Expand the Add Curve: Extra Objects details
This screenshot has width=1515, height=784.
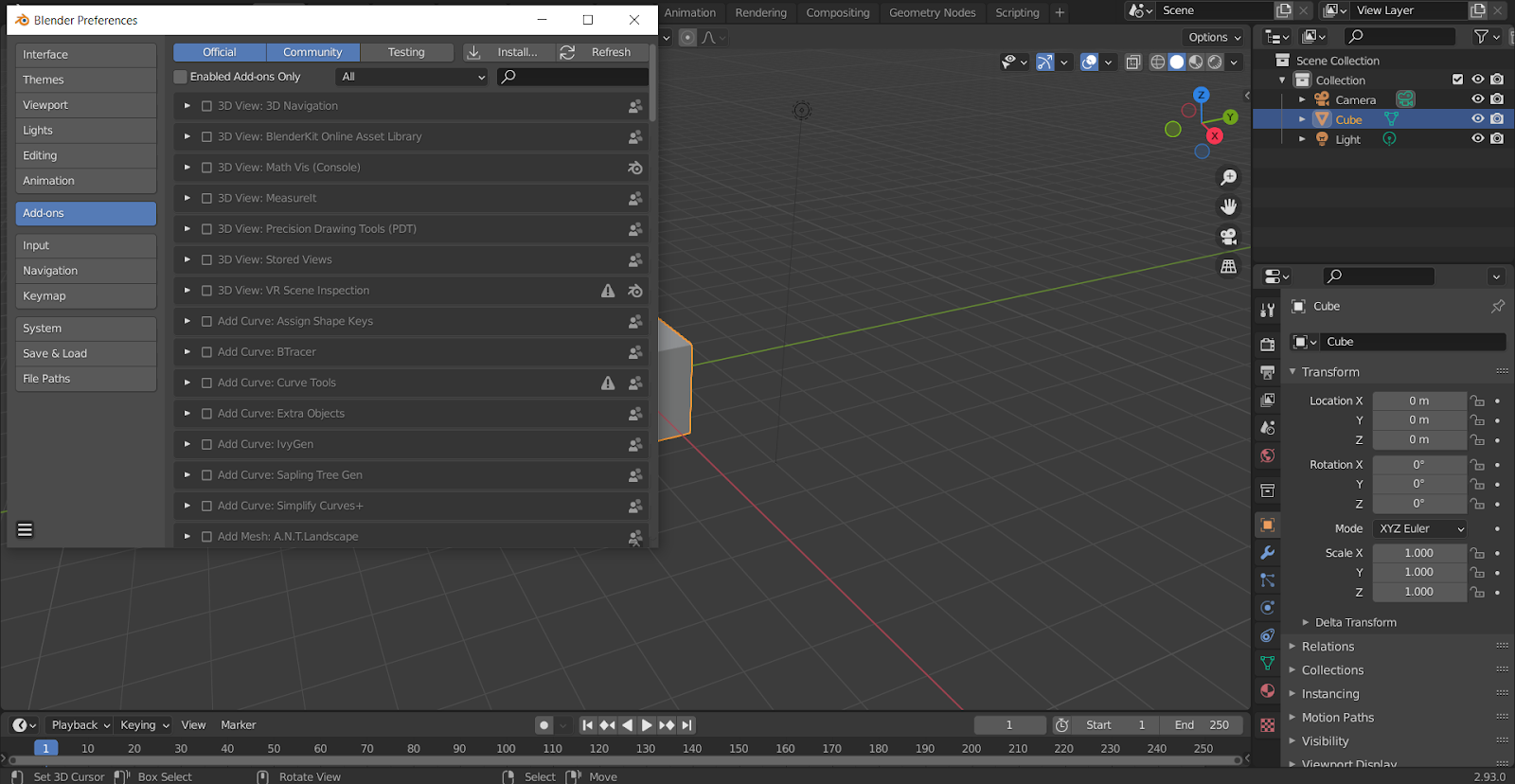pyautogui.click(x=187, y=414)
